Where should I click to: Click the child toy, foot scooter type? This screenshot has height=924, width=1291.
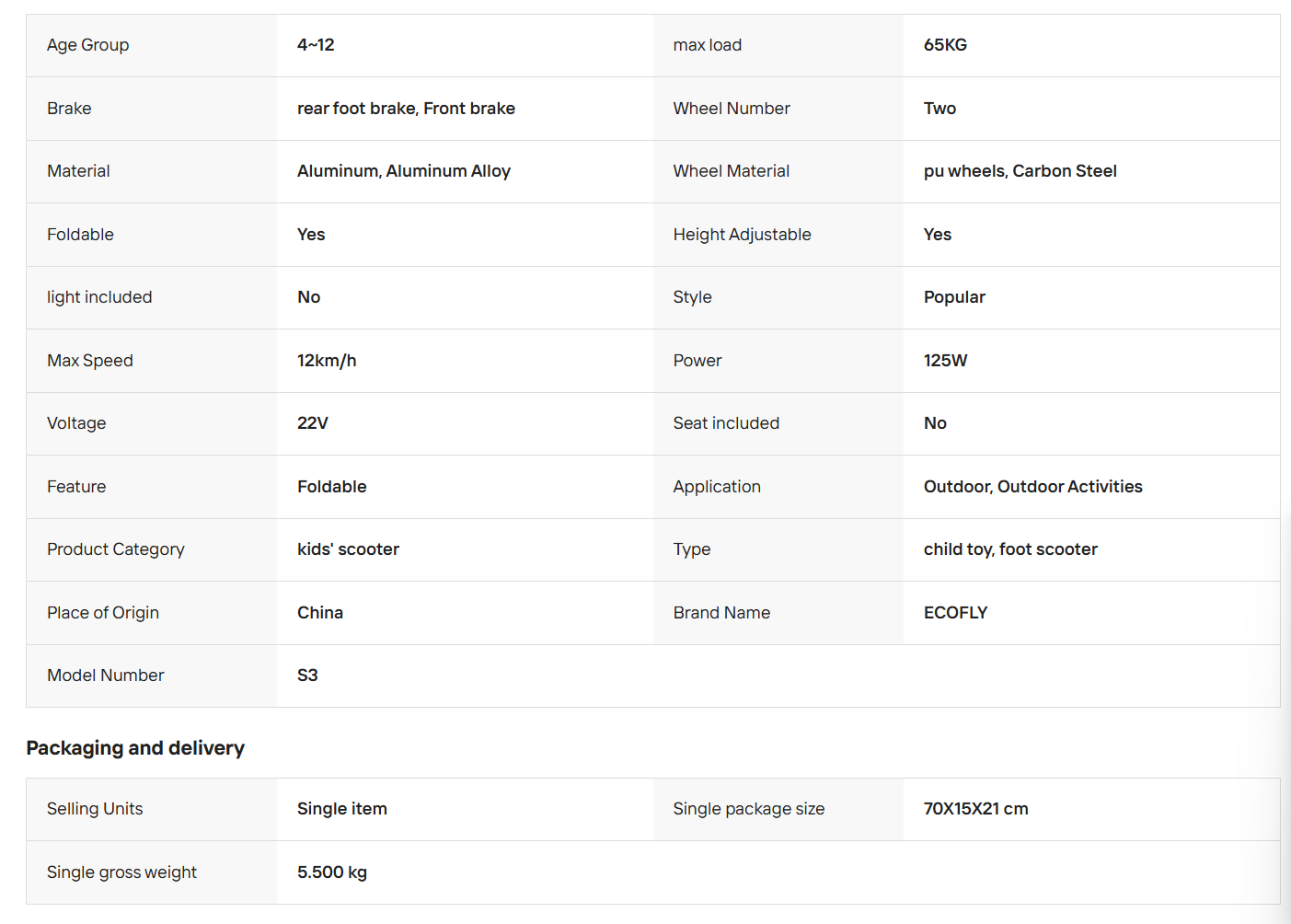(1010, 549)
